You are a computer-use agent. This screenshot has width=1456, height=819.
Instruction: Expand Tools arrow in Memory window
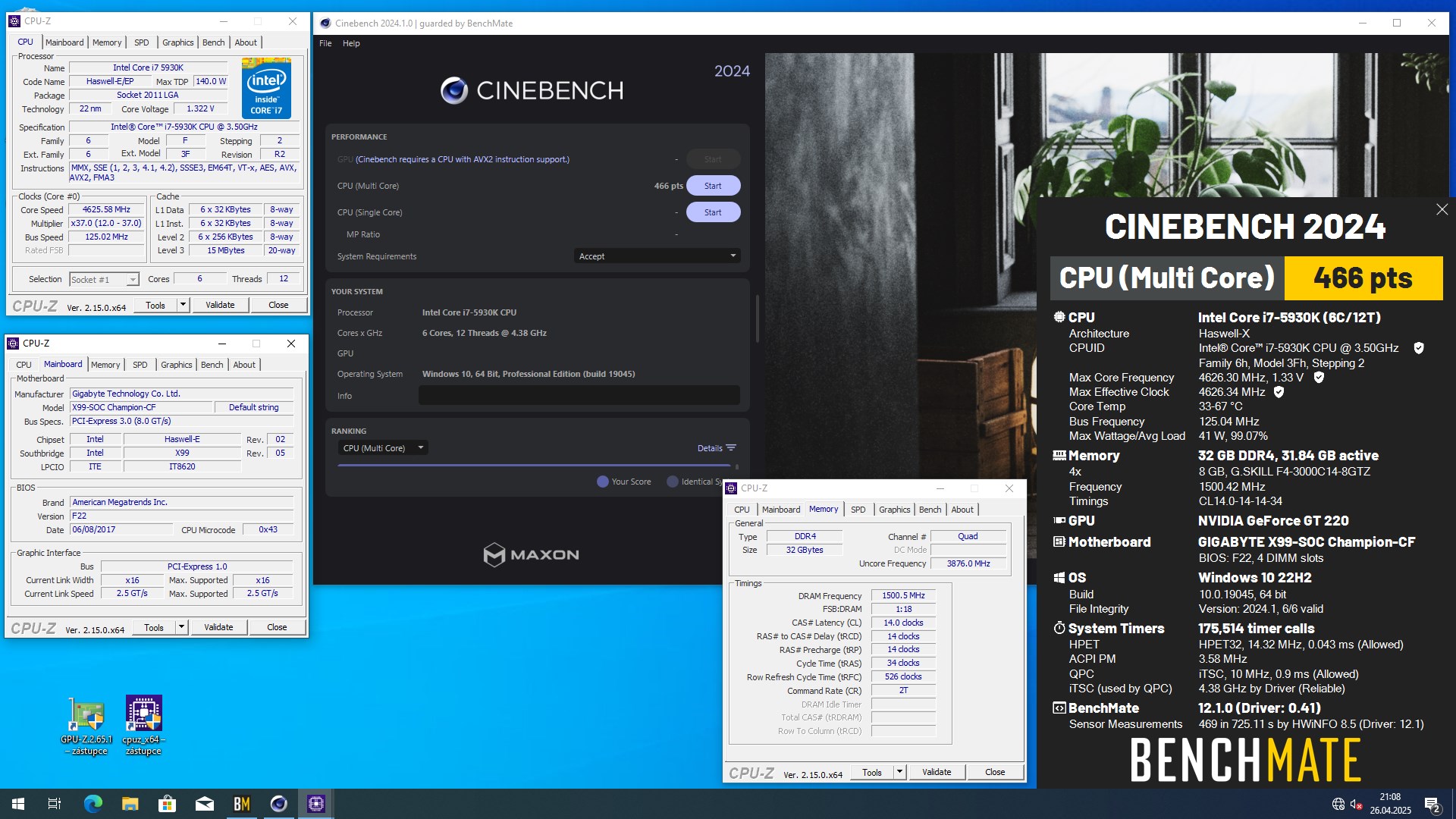[899, 772]
